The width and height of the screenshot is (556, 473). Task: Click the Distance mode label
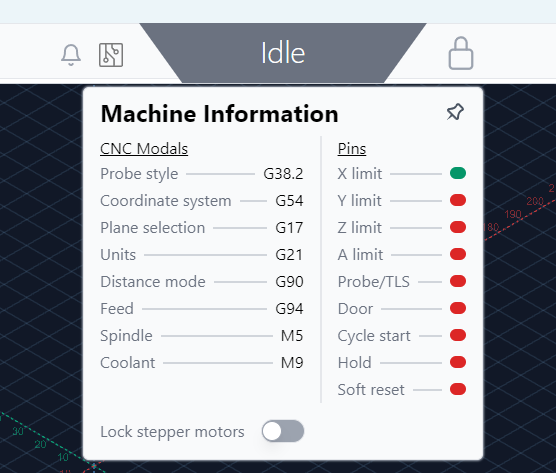(153, 282)
